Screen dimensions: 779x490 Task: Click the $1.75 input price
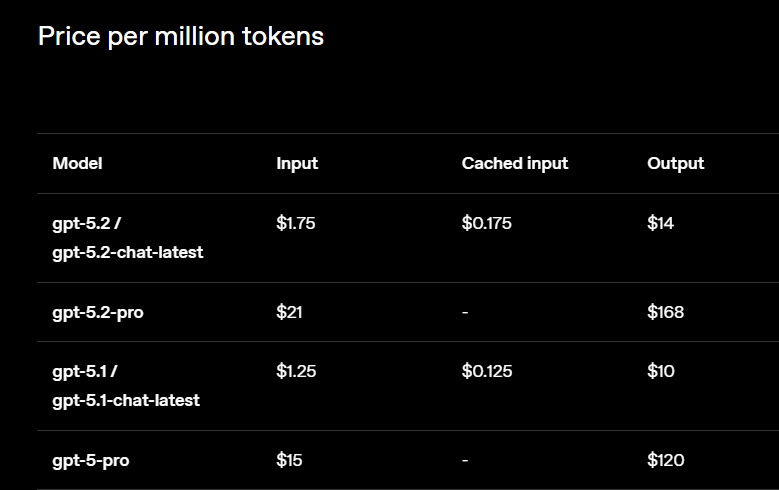tap(296, 223)
